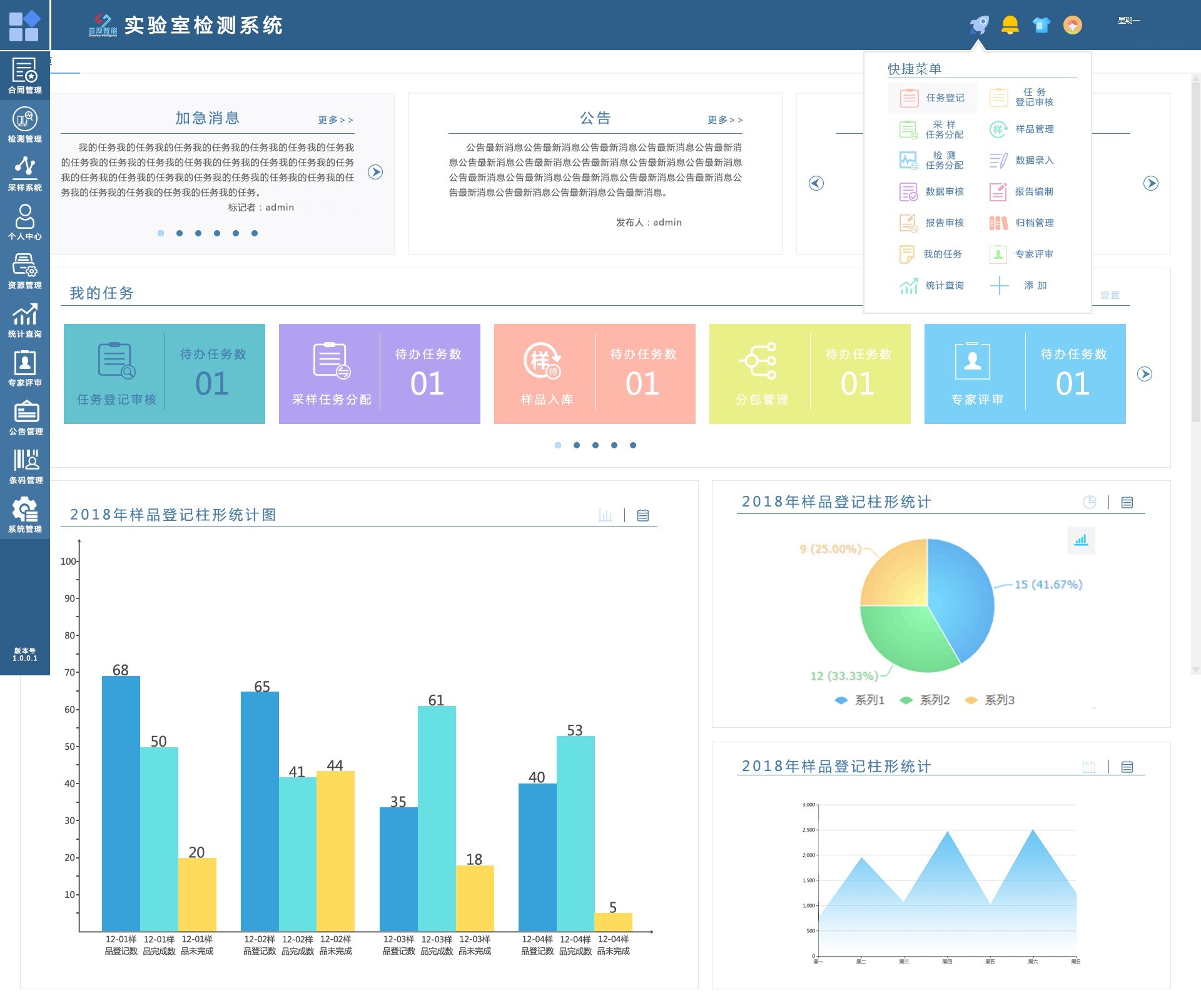Viewport: 1201px width, 1008px height.
Task: Select 数据审核 in the quick menu
Action: pyautogui.click(x=931, y=191)
